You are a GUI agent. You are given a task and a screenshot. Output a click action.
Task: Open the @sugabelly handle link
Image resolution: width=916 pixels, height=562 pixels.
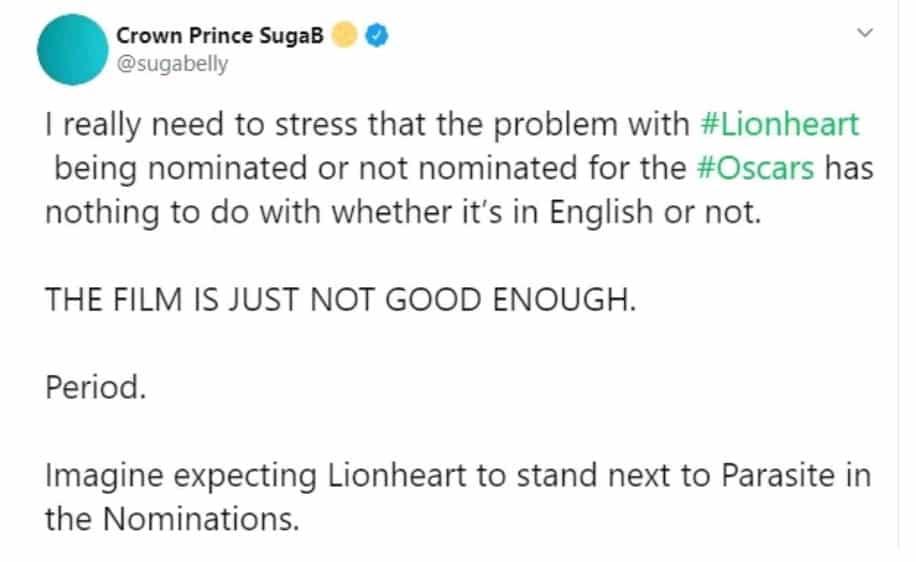pyautogui.click(x=172, y=64)
